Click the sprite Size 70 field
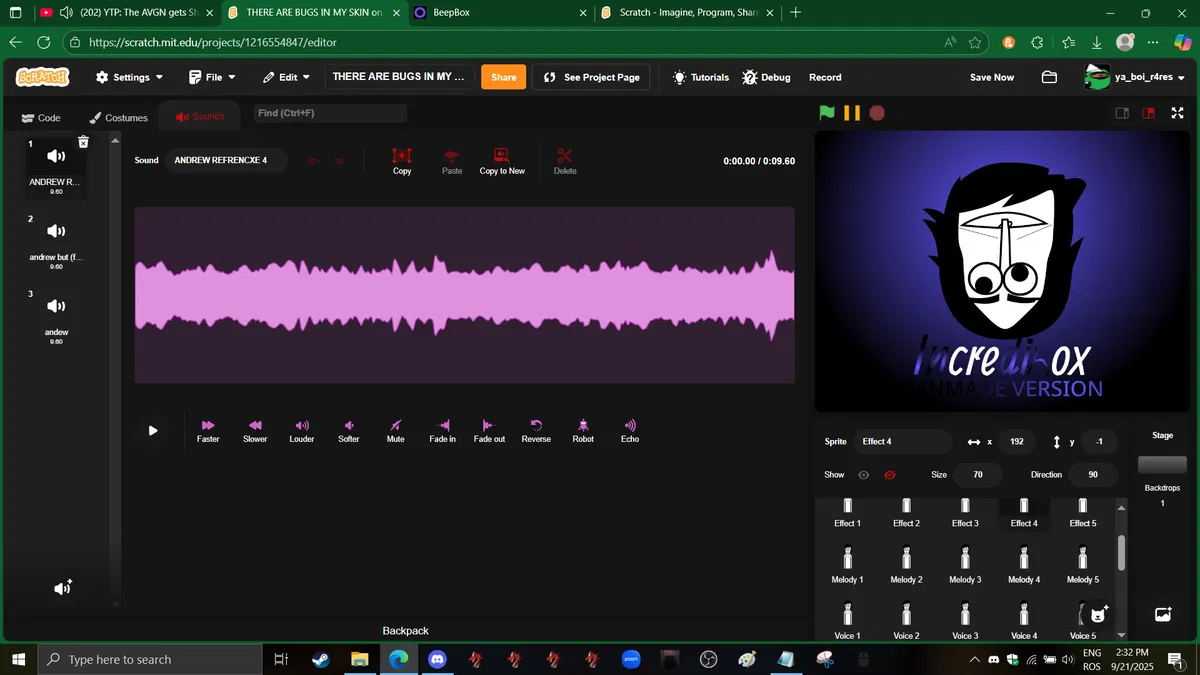The width and height of the screenshot is (1200, 675). coord(978,475)
